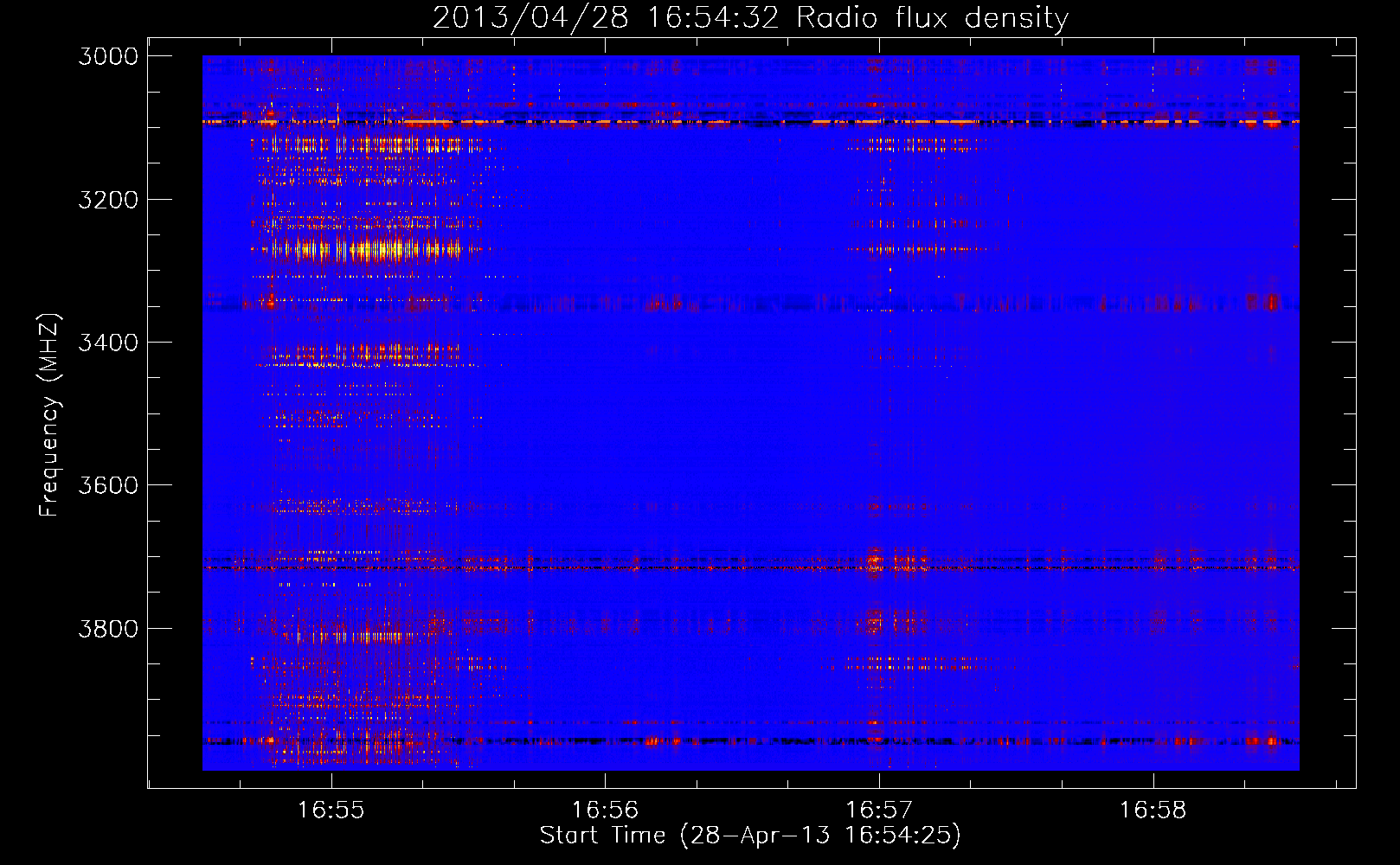Click the '3600' frequency axis label
Screen dimensions: 1400x865
click(x=108, y=485)
